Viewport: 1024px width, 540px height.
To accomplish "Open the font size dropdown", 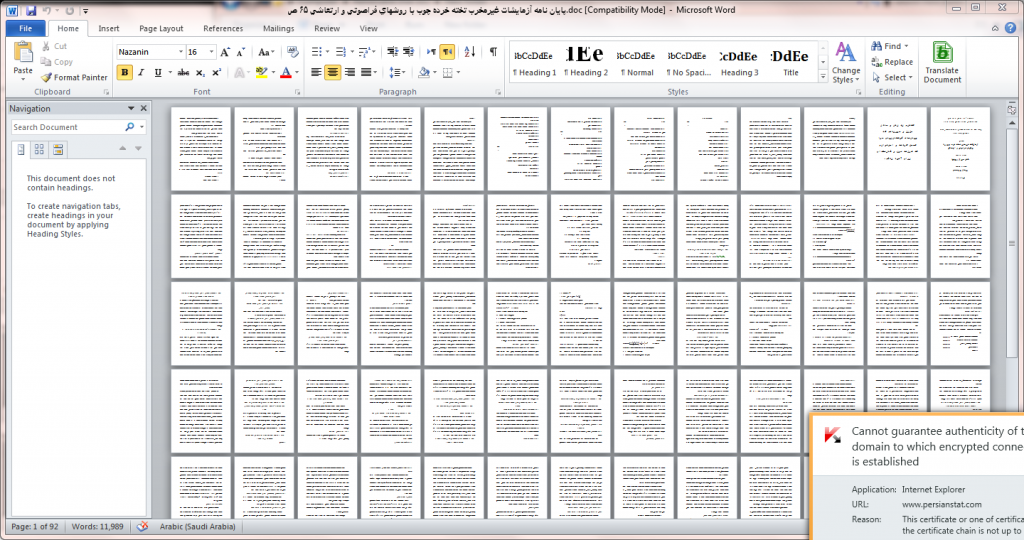I will [210, 52].
